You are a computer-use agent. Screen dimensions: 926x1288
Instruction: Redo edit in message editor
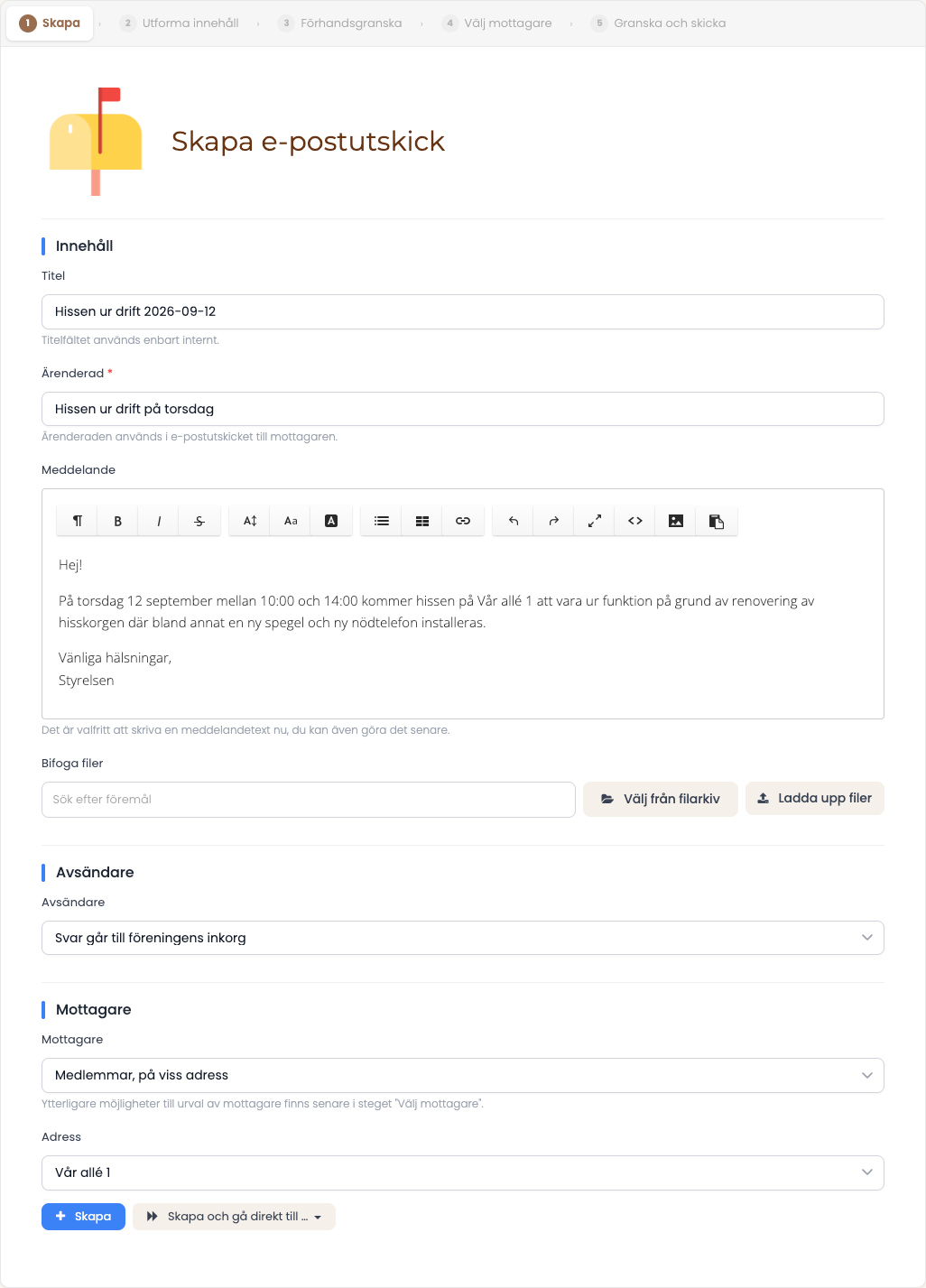[x=554, y=521]
